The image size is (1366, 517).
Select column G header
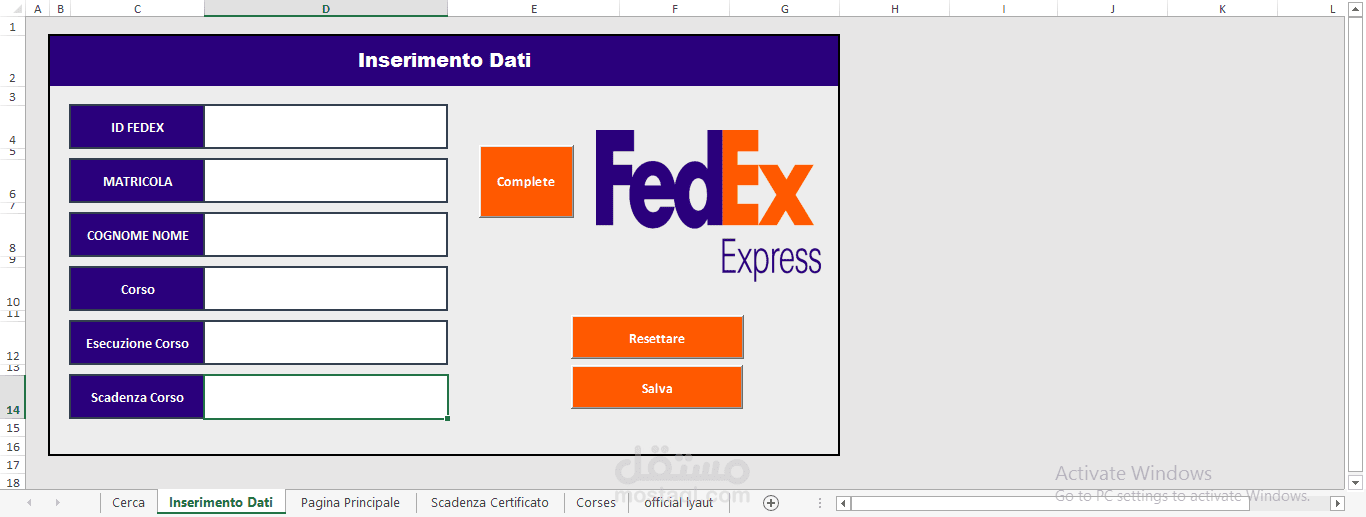[x=785, y=8]
